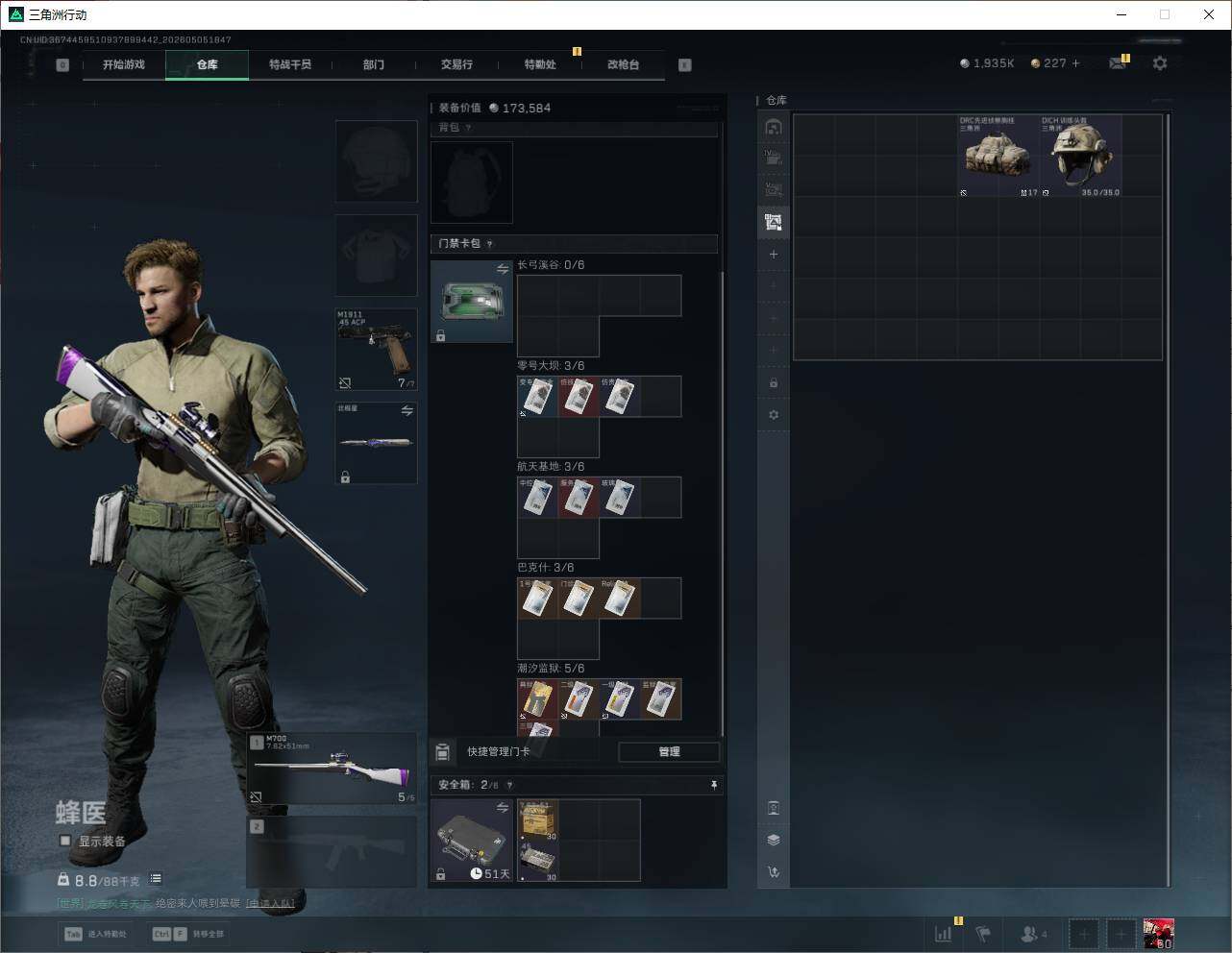Toggle the lock icon on the safe box slot
Screen dimensions: 1232x953
pos(440,874)
